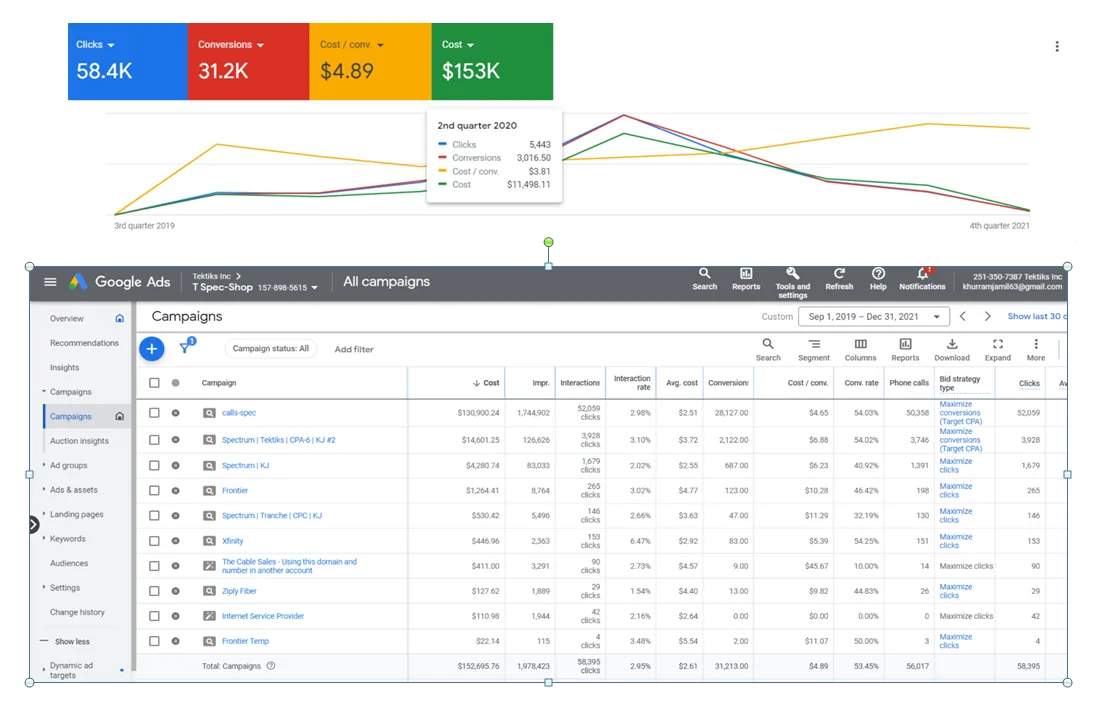Open the Columns icon in table toolbar

click(x=860, y=345)
